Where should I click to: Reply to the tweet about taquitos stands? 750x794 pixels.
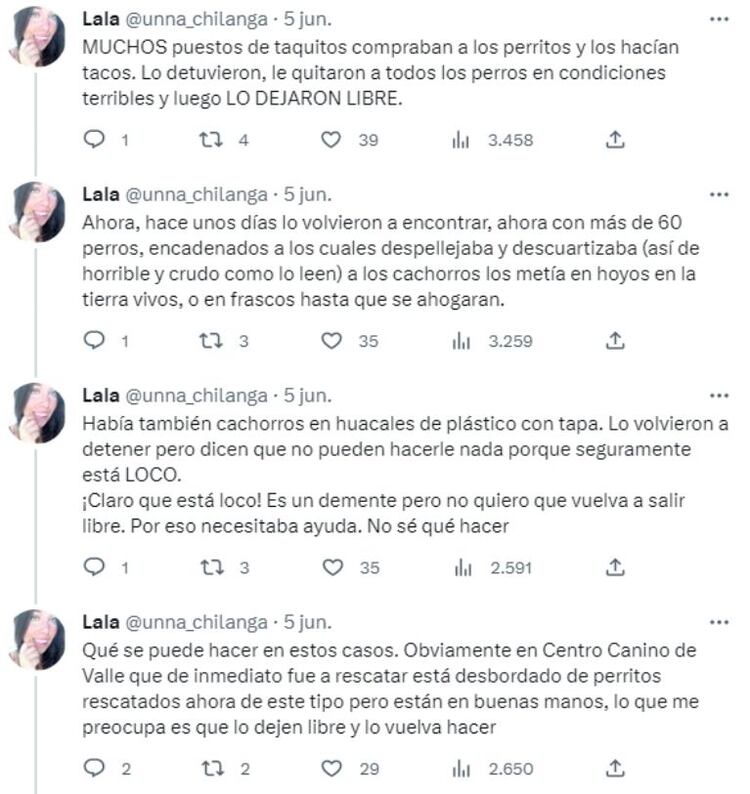[93, 140]
